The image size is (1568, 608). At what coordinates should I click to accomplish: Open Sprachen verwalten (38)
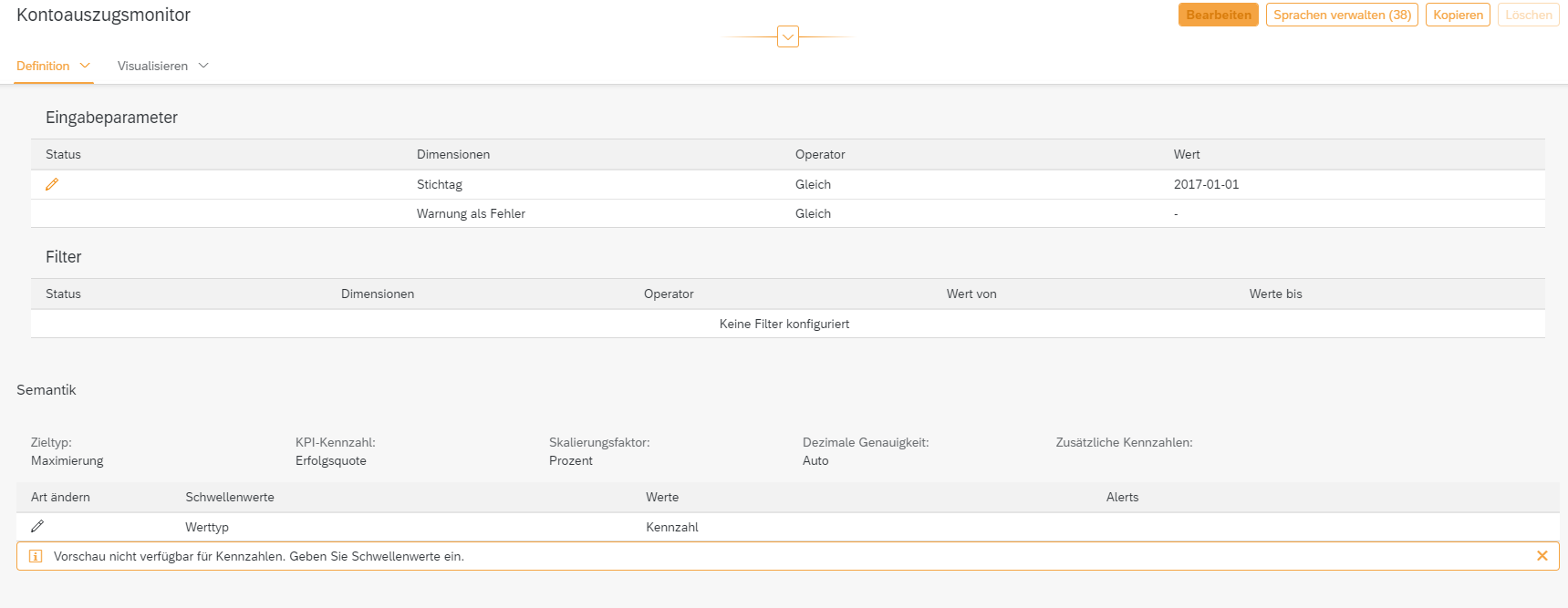click(1342, 15)
